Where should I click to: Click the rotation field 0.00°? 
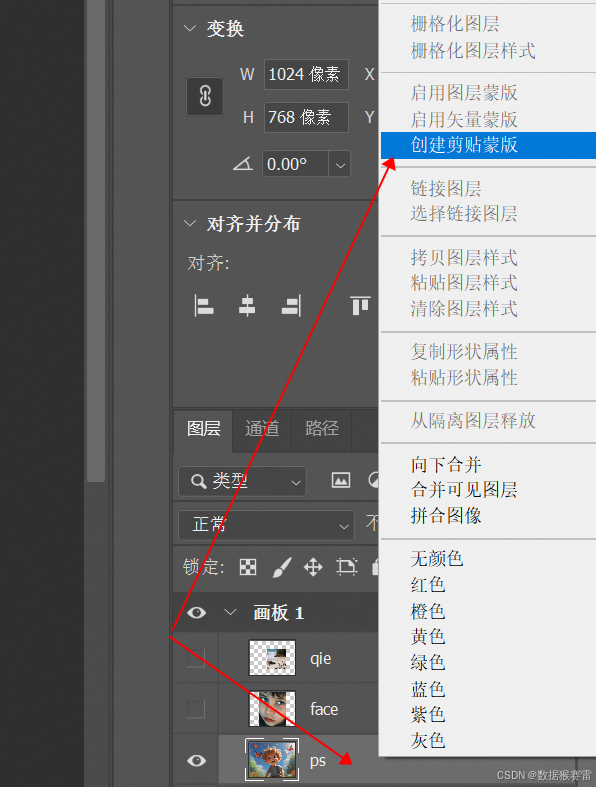pos(296,164)
